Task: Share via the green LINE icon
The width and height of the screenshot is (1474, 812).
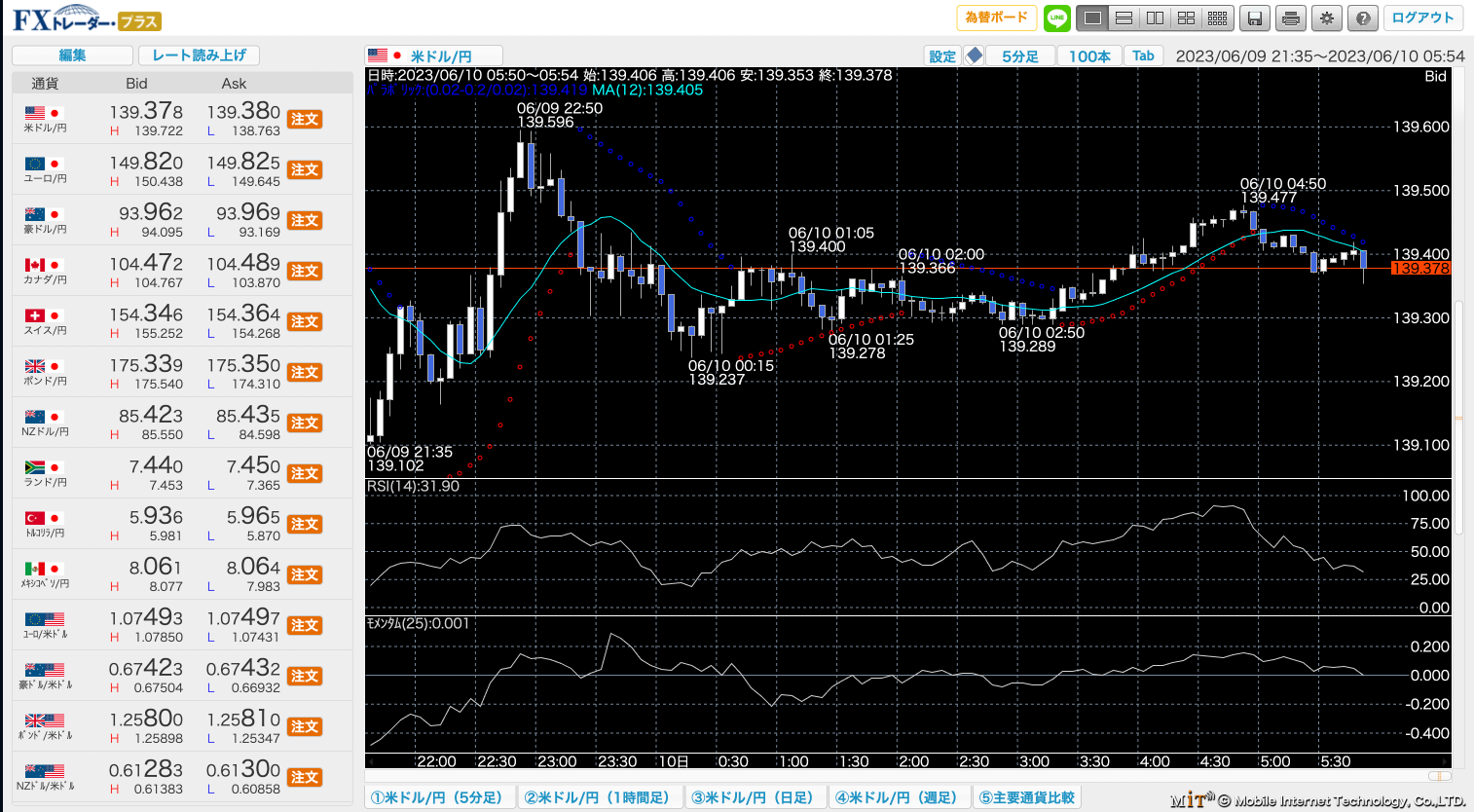Action: 1056,18
